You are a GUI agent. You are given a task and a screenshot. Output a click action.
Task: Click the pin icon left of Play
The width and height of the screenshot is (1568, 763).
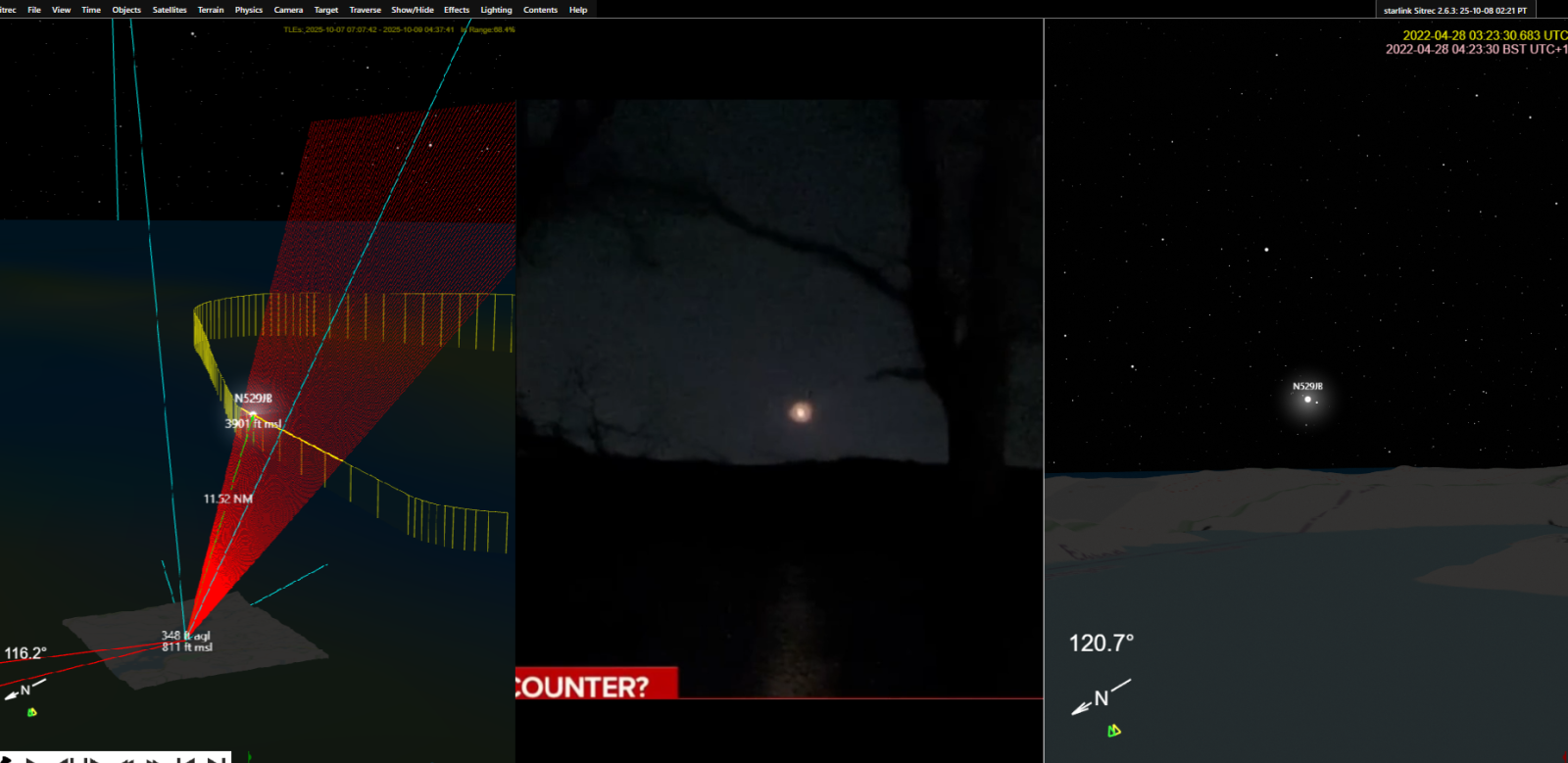click(6, 759)
